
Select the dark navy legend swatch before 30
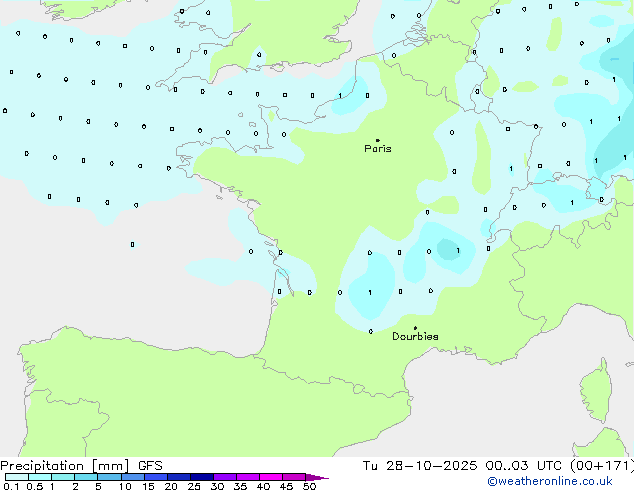[x=202, y=477]
